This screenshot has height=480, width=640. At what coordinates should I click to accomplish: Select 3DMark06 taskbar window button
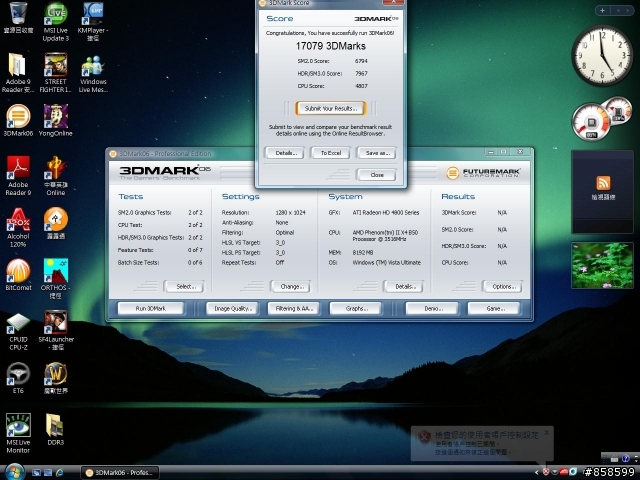(x=120, y=473)
